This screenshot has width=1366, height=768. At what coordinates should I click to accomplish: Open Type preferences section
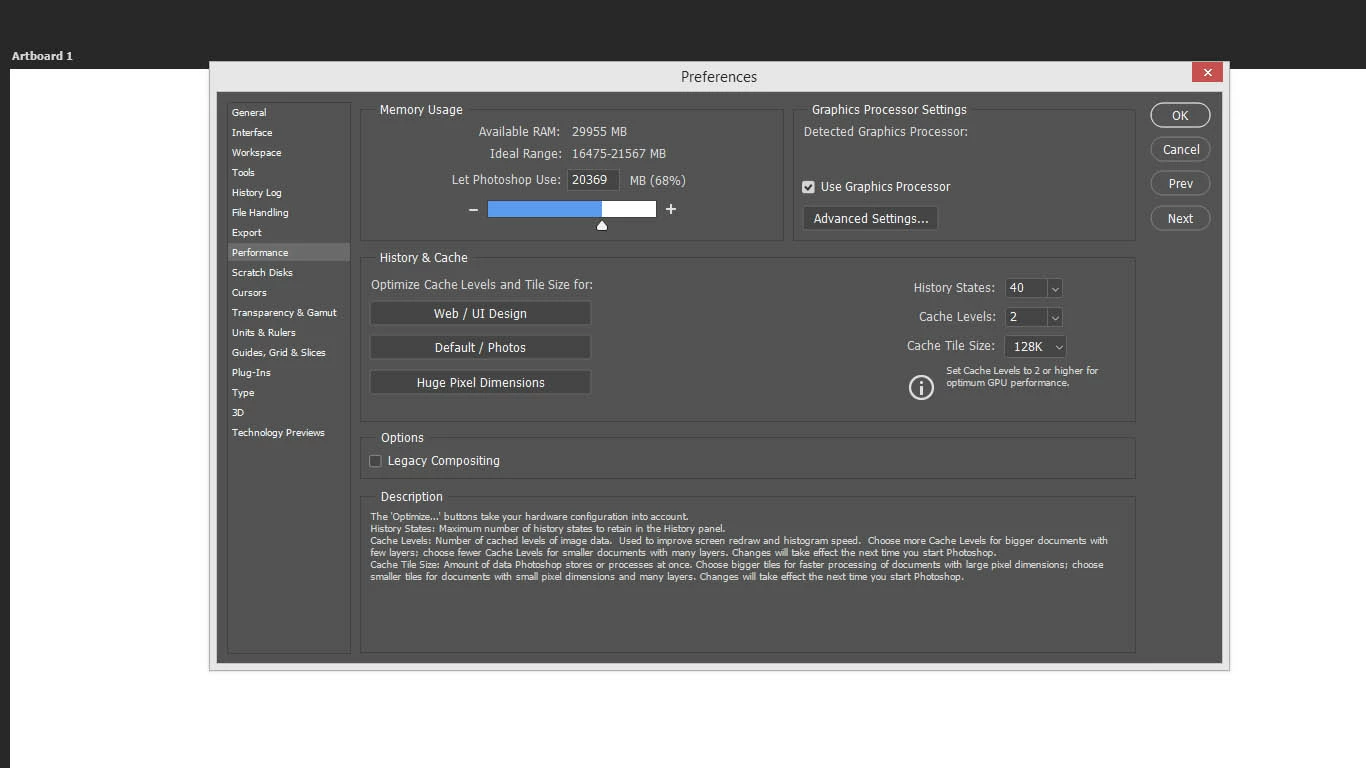[289, 393]
